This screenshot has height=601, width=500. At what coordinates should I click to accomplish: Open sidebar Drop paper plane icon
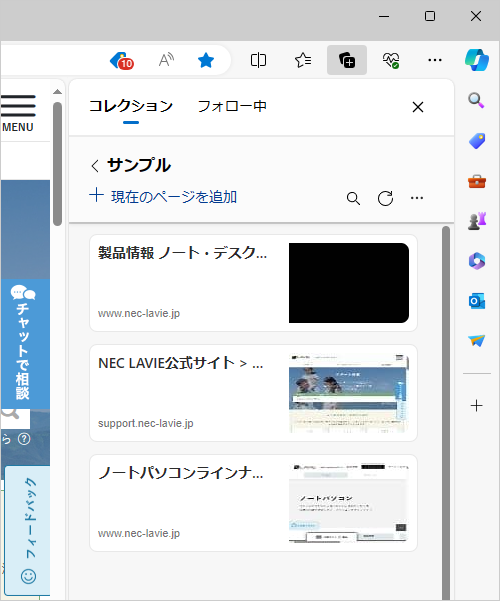[x=477, y=340]
